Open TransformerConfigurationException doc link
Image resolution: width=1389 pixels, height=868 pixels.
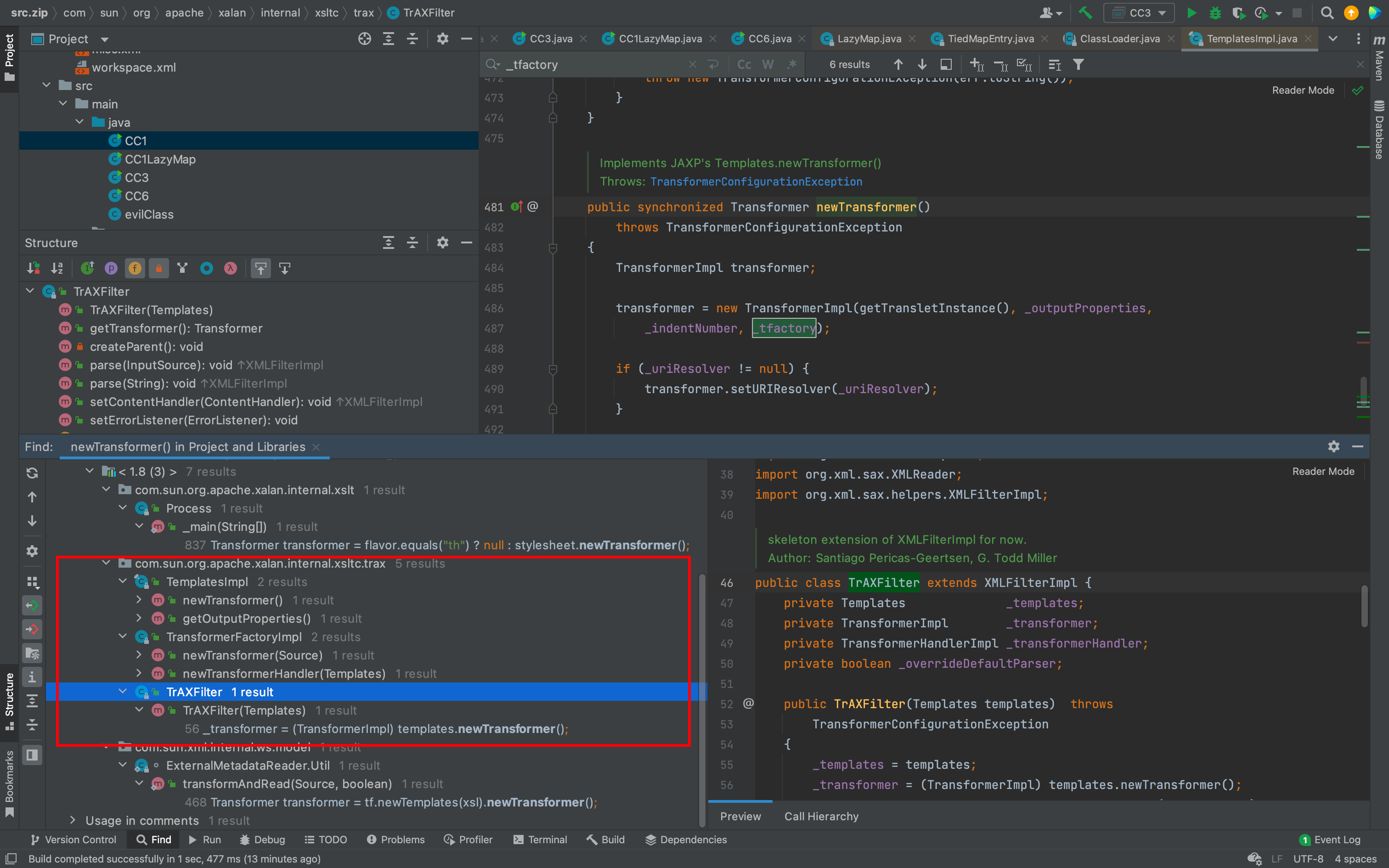click(756, 181)
